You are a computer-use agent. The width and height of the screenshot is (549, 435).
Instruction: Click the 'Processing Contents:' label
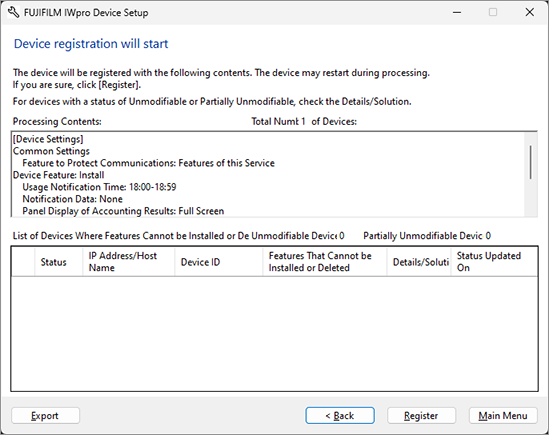[57, 122]
